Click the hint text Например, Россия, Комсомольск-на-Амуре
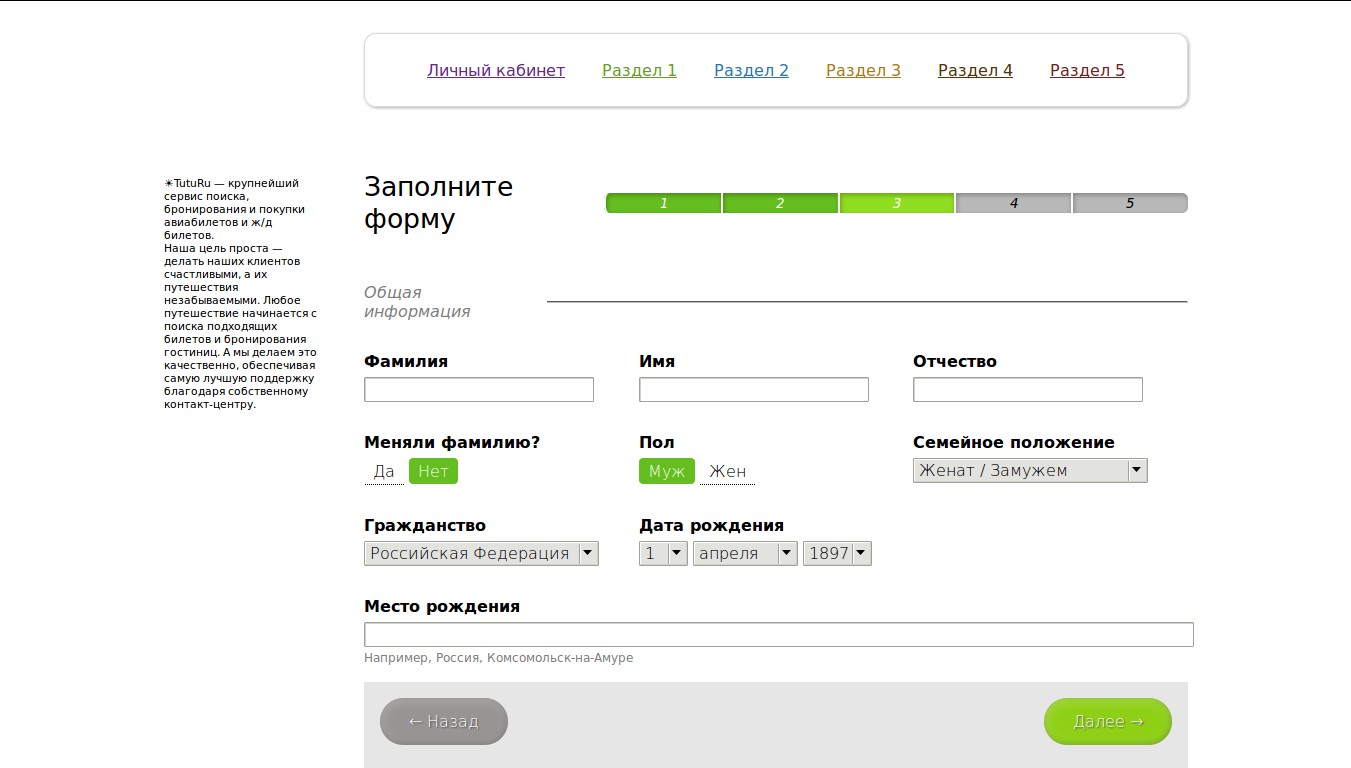 pos(498,658)
